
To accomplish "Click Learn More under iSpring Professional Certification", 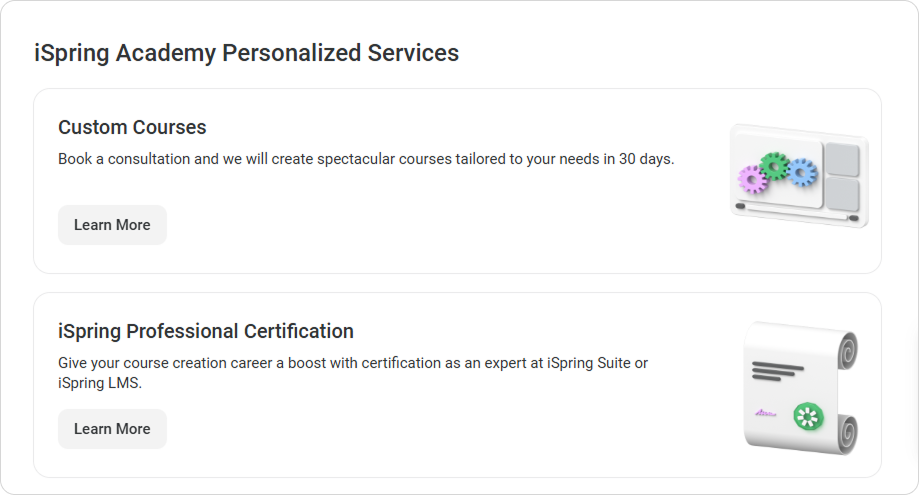I will coord(112,429).
